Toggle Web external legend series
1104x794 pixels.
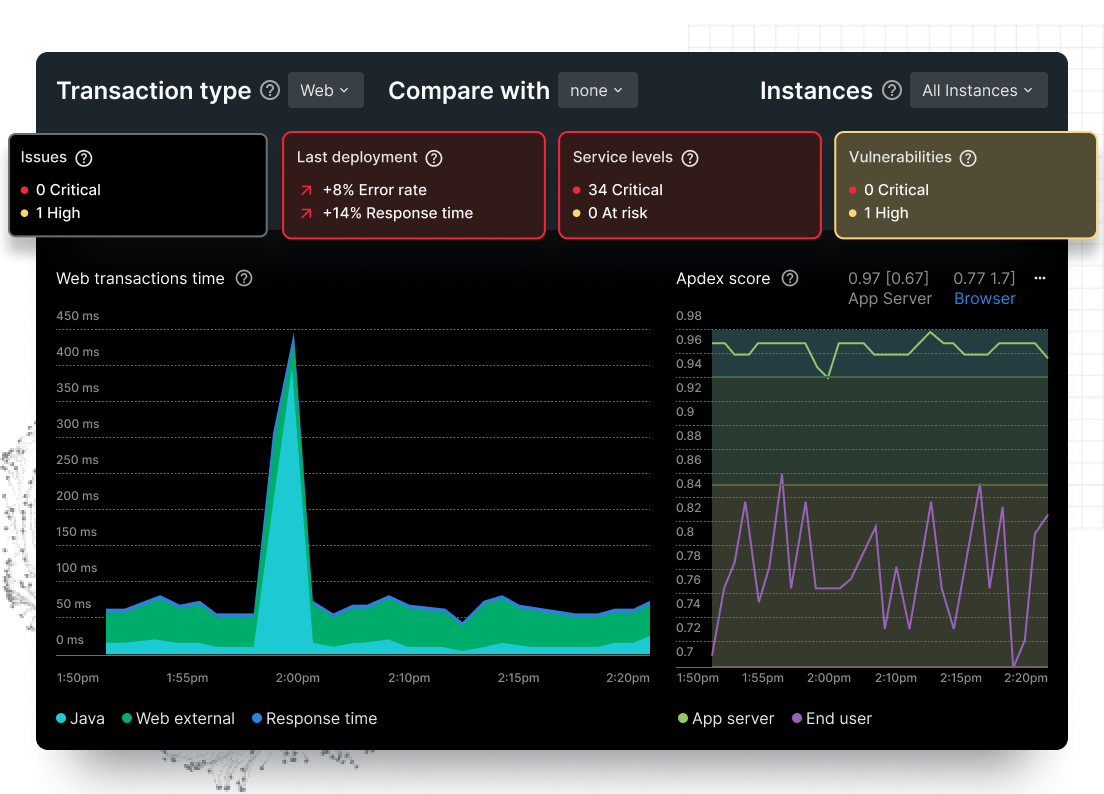[178, 718]
